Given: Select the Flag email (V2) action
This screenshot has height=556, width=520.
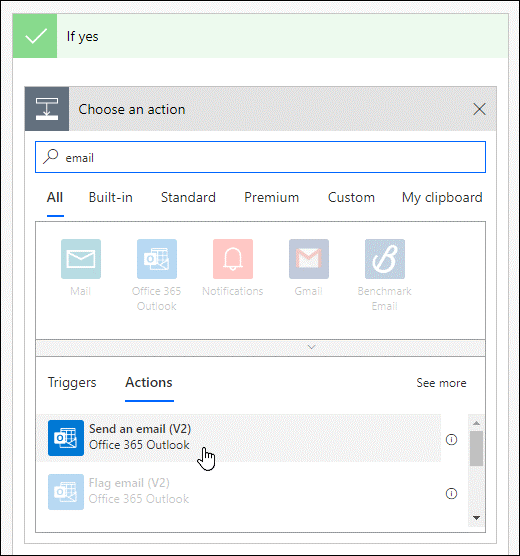Looking at the screenshot, I should pyautogui.click(x=239, y=492).
